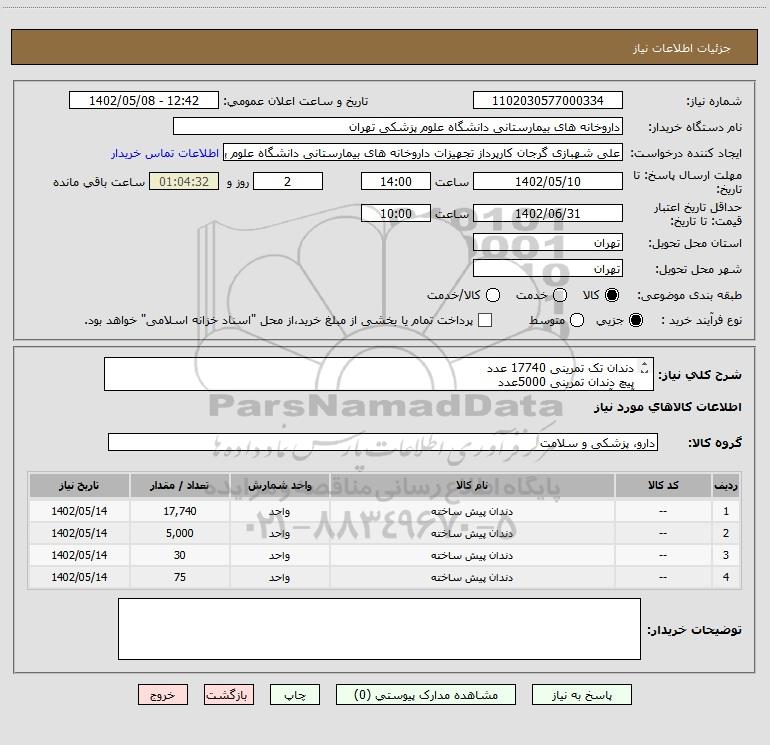This screenshot has width=770, height=745.
Task: Click the بازگشت back button
Action: [229, 695]
